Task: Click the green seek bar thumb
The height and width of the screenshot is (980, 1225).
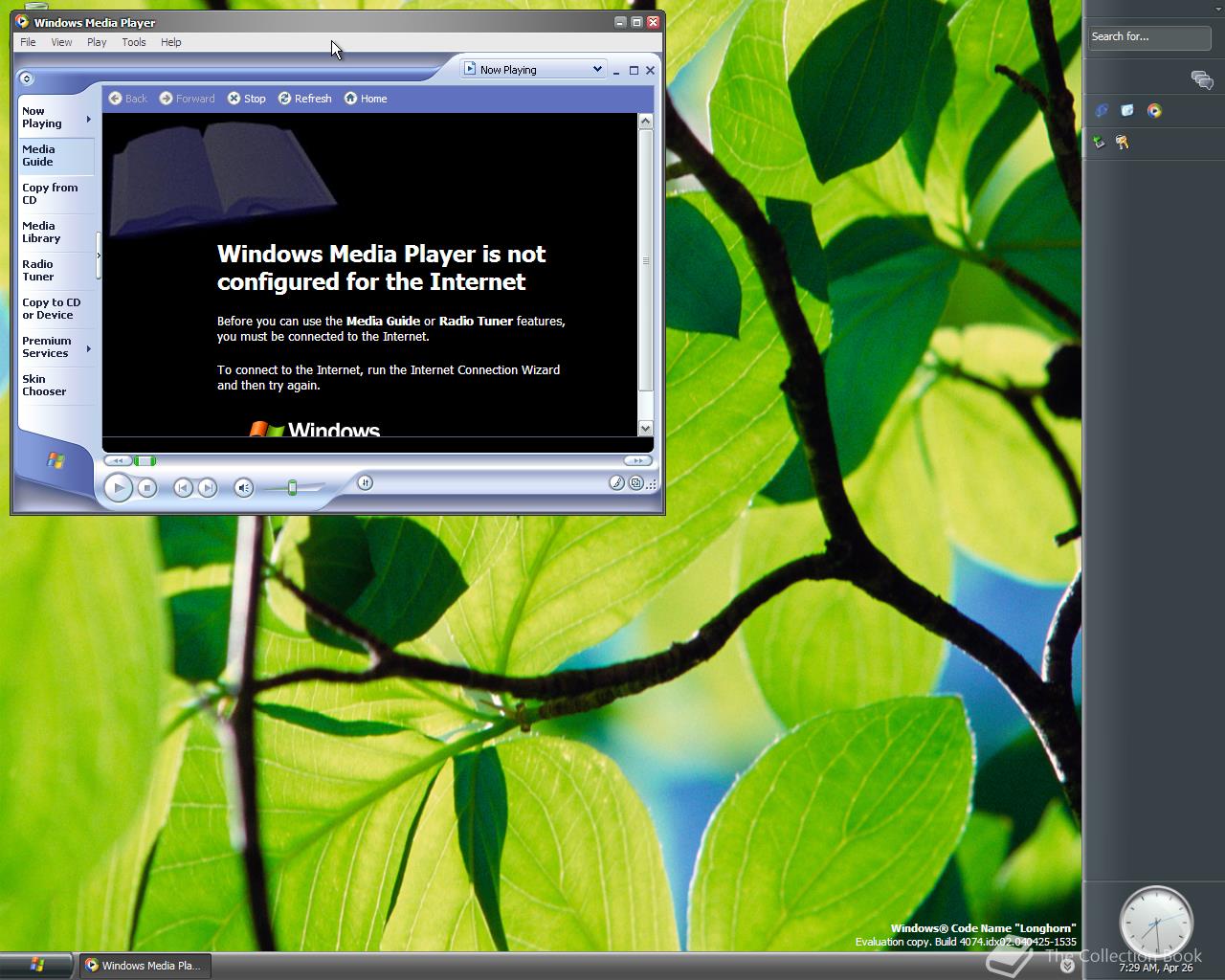Action: (x=145, y=461)
